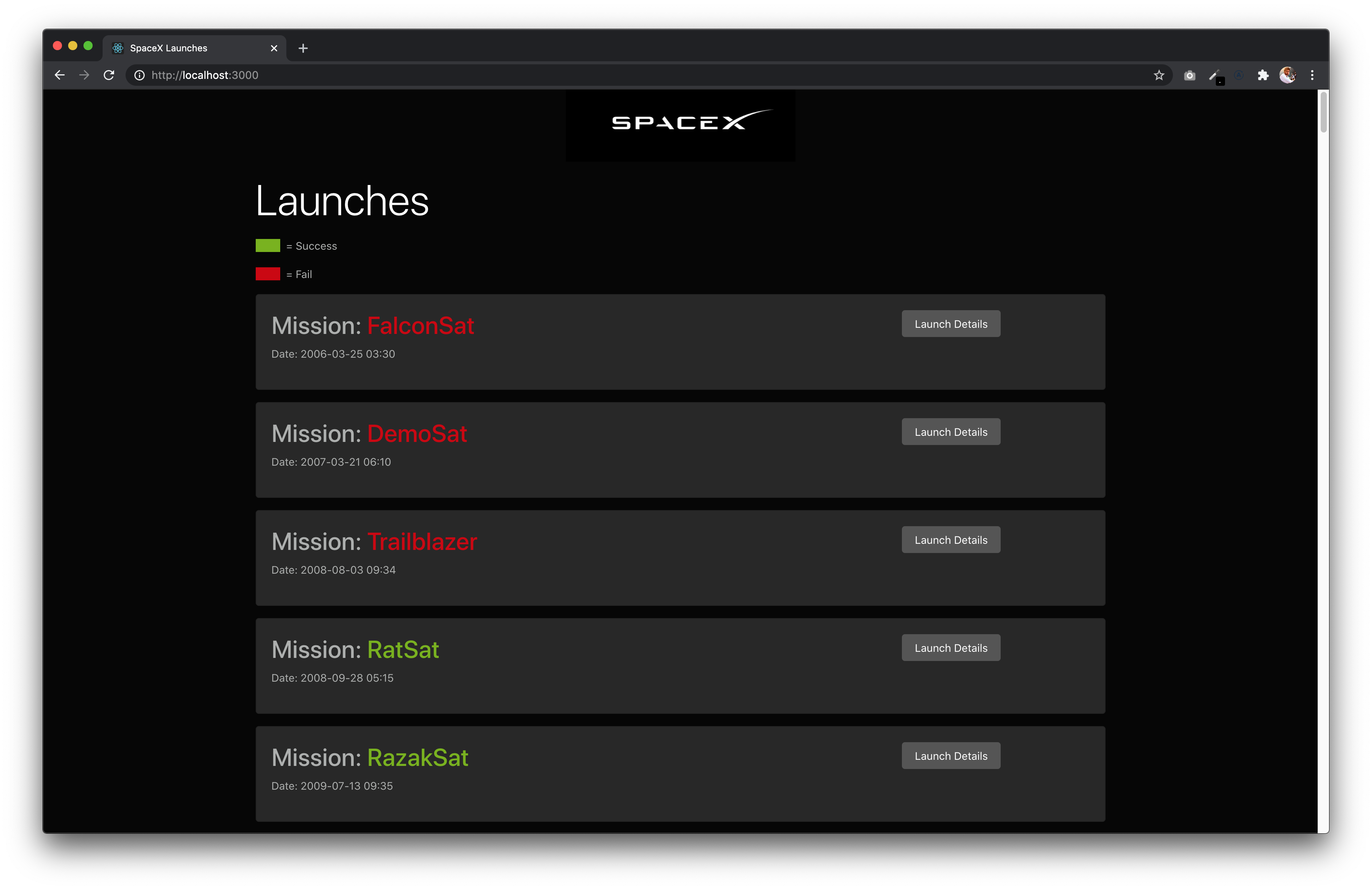Go back using browser back arrow
1372x890 pixels.
(x=59, y=75)
